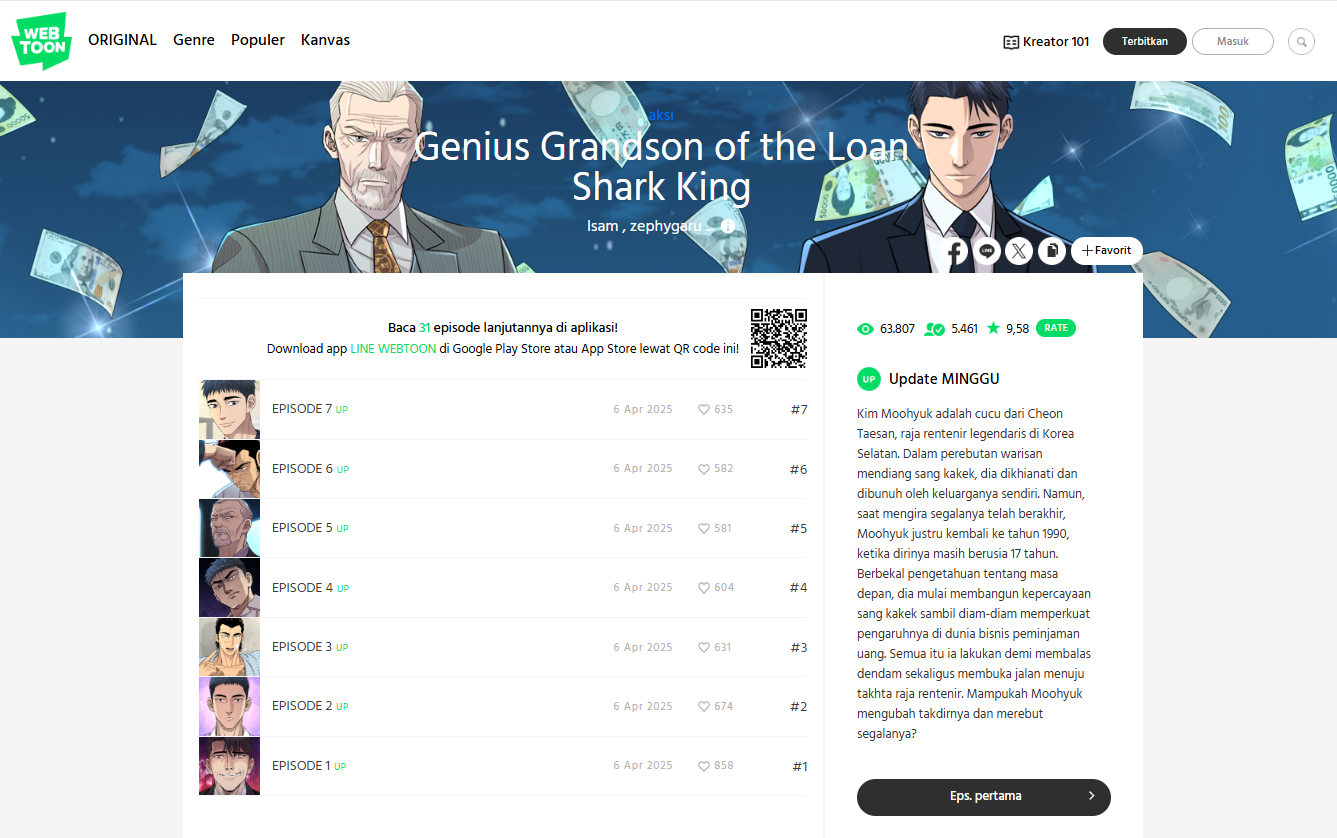
Task: Open the aksi genre label
Action: click(x=661, y=115)
